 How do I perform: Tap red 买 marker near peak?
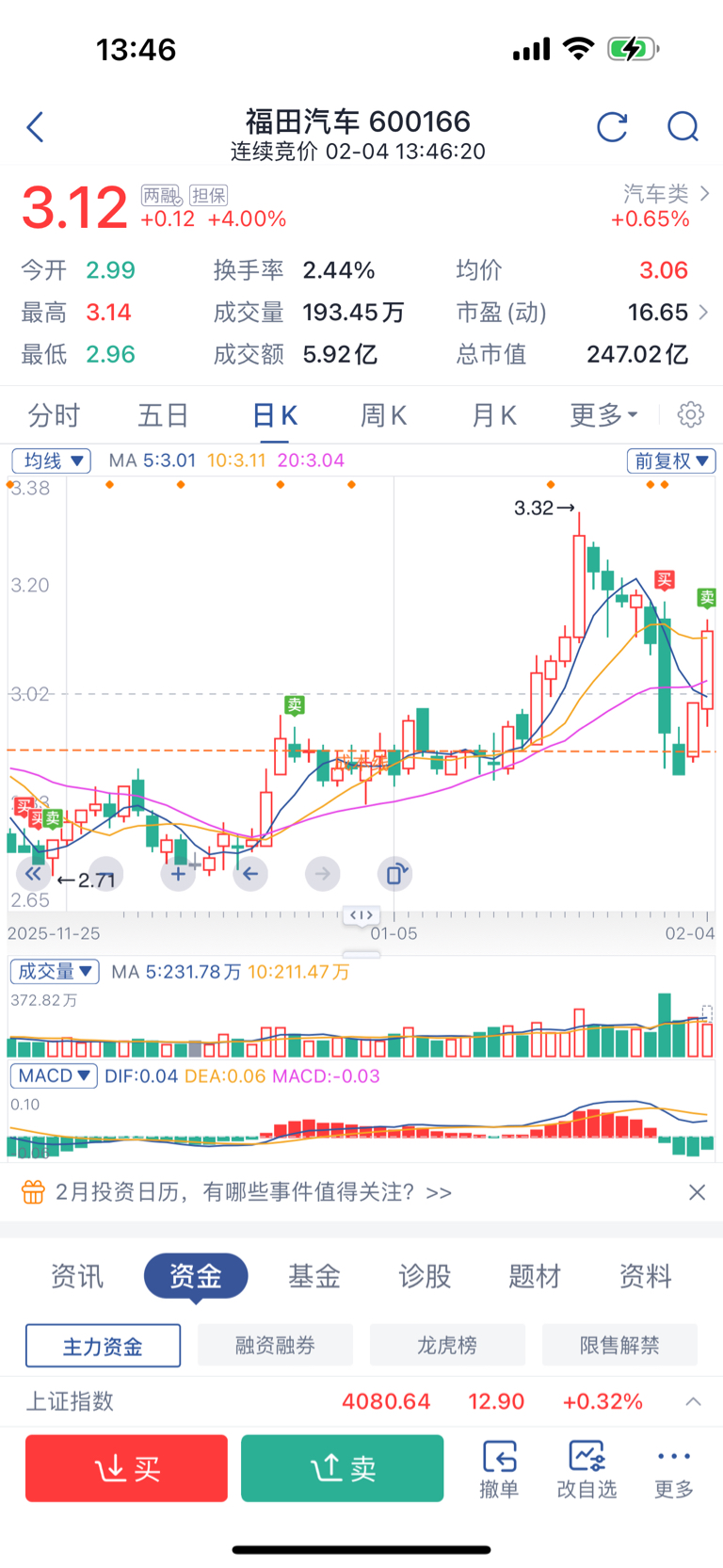[665, 580]
